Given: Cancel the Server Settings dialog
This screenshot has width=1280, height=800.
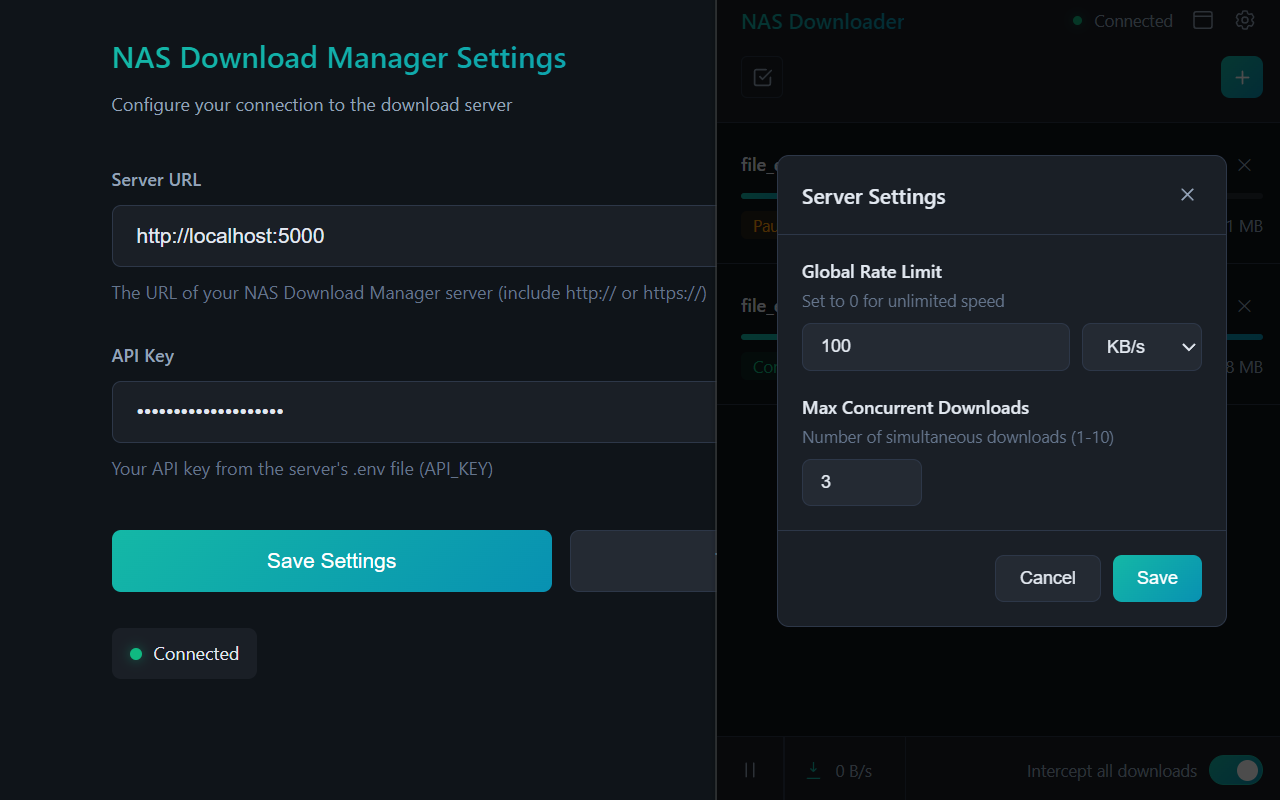Looking at the screenshot, I should tap(1048, 578).
